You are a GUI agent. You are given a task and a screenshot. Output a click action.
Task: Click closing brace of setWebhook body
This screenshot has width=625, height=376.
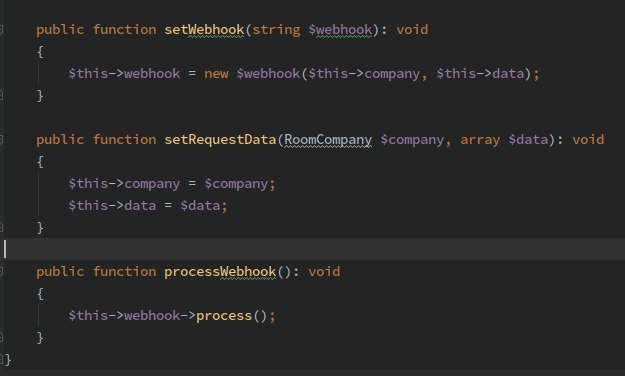point(40,96)
